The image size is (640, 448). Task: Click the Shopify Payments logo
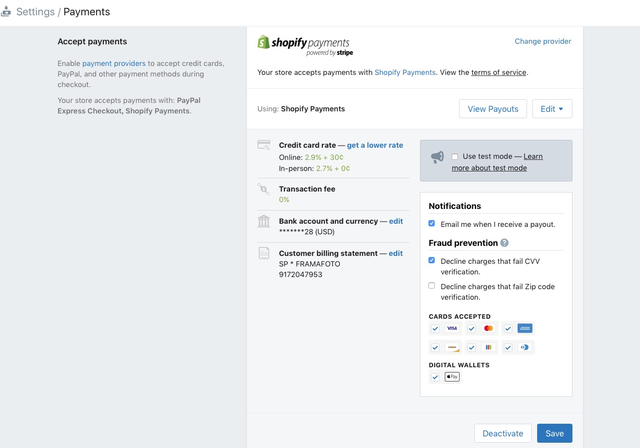pyautogui.click(x=304, y=45)
